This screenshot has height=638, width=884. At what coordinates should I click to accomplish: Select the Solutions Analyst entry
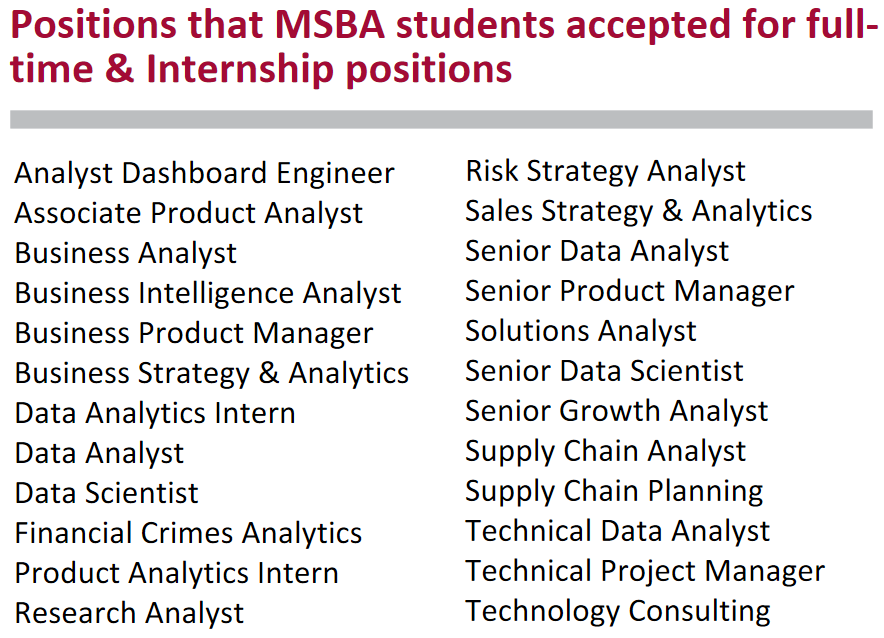[x=581, y=331]
